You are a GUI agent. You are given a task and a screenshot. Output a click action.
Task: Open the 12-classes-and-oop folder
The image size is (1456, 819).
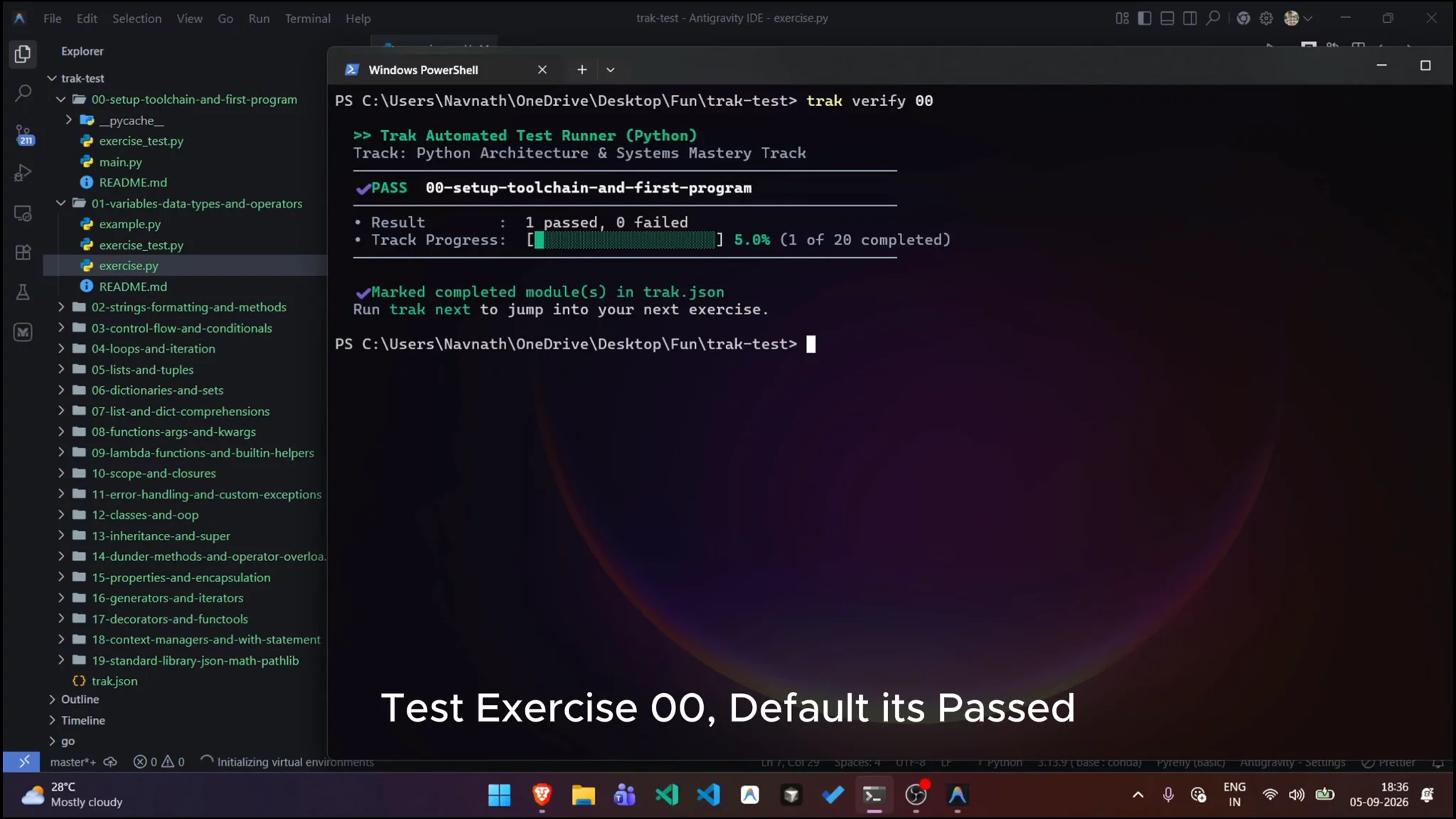point(145,515)
